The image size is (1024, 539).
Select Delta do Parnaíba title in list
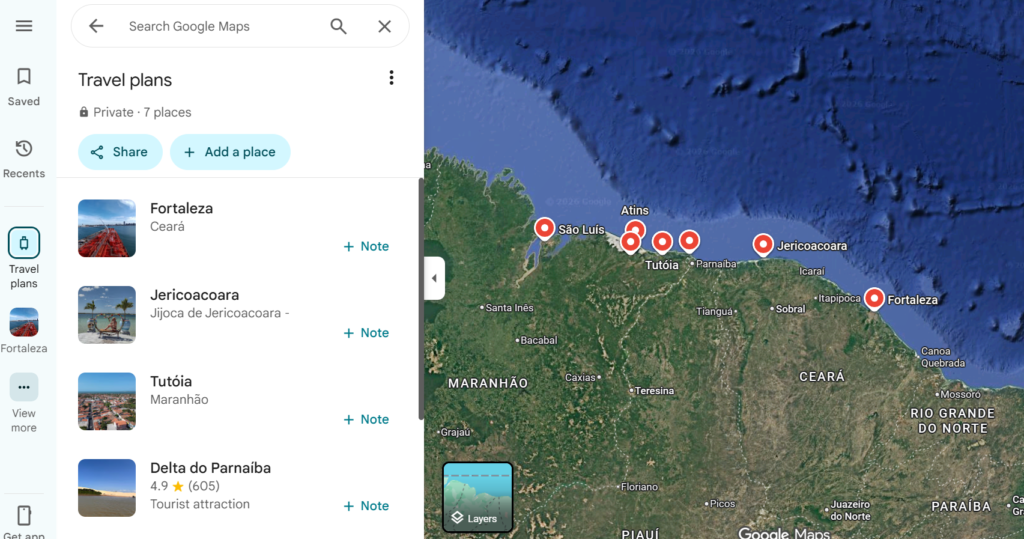(210, 468)
